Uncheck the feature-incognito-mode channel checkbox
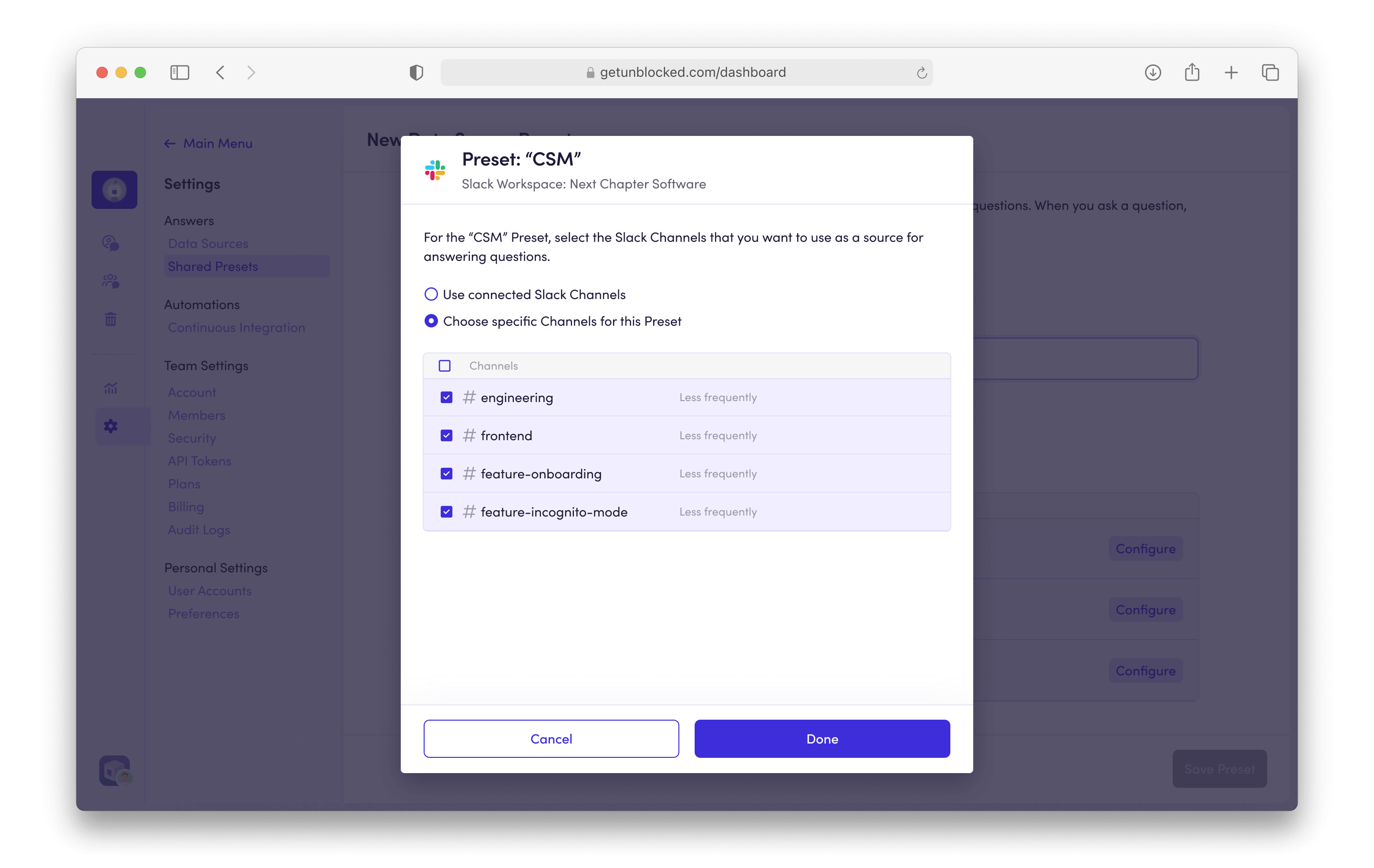The image size is (1374, 868). pyautogui.click(x=446, y=512)
